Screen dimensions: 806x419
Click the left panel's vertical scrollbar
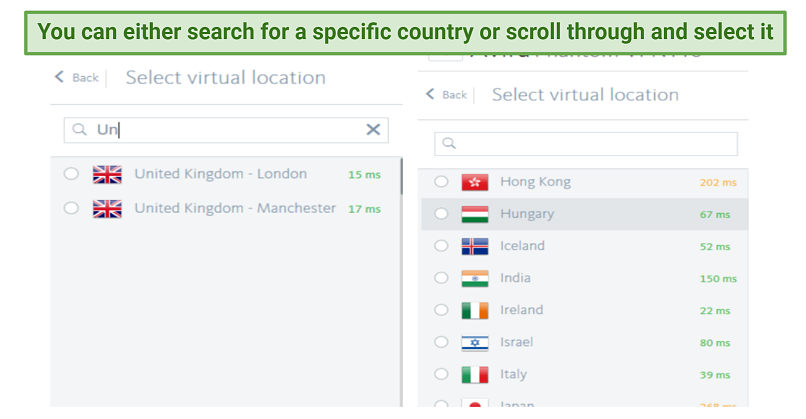401,177
